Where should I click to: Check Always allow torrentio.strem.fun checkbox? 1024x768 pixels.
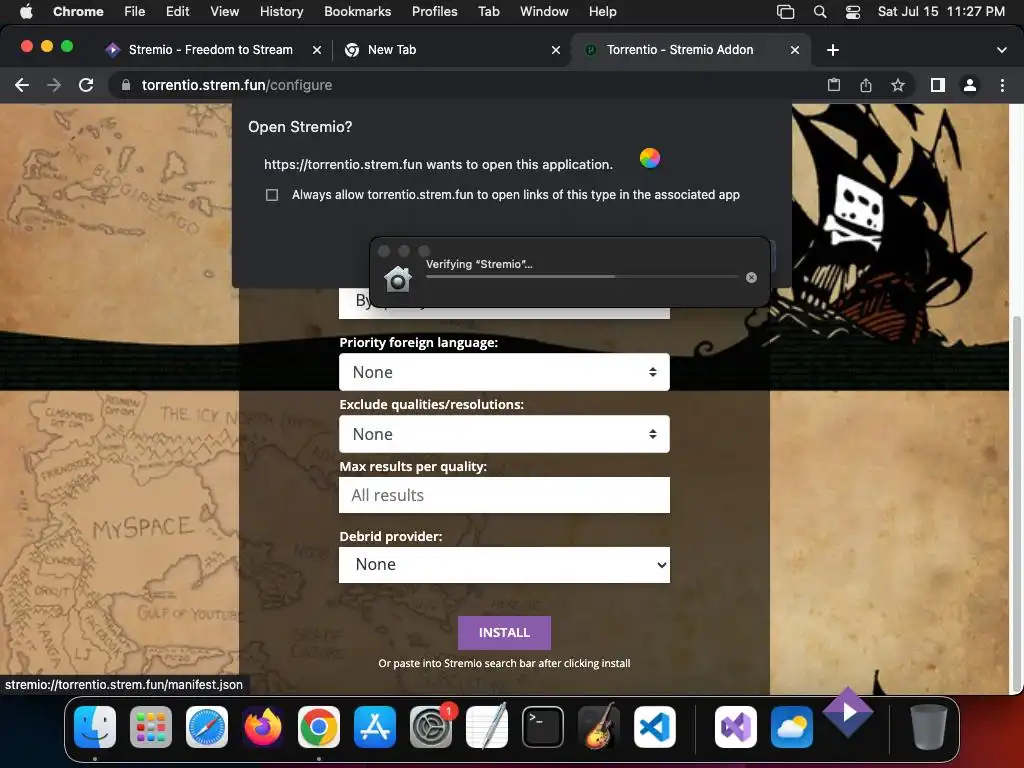tap(272, 195)
